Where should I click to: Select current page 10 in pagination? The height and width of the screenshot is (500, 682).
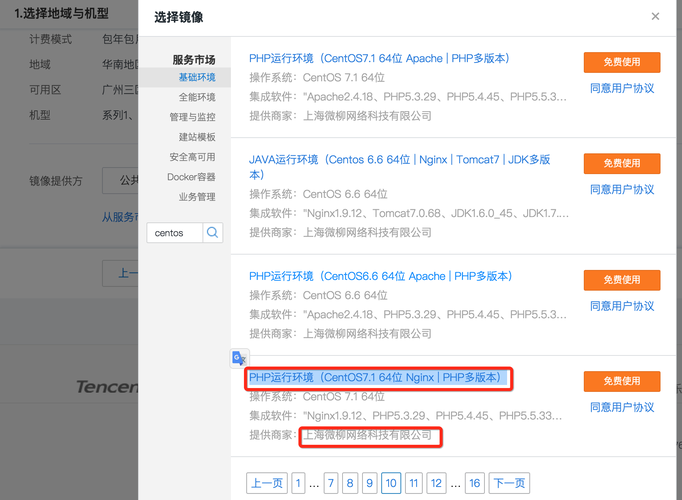(x=391, y=483)
